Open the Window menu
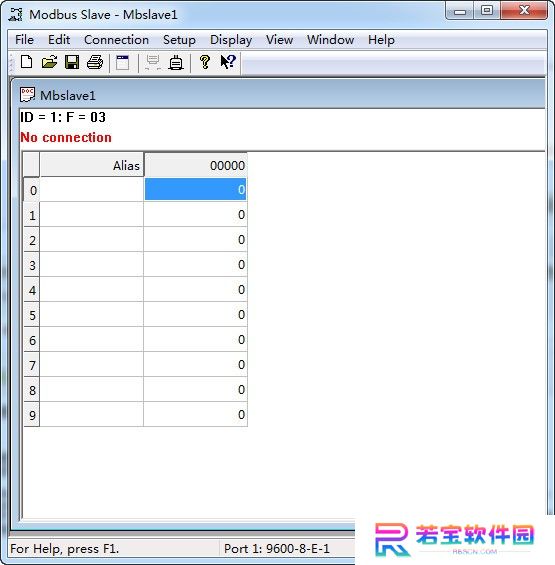Image resolution: width=555 pixels, height=565 pixels. pyautogui.click(x=330, y=40)
